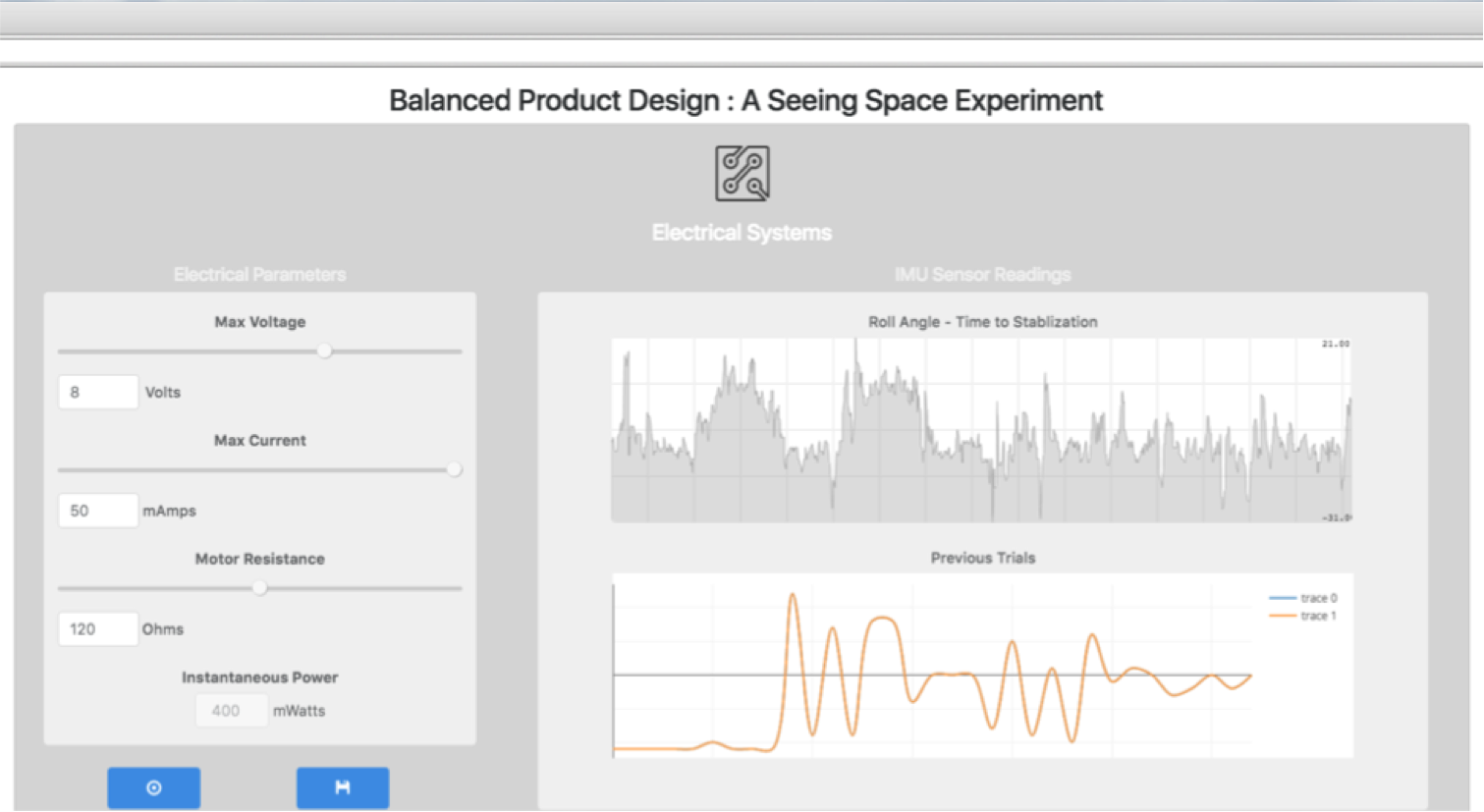Screen dimensions: 1484x812
Task: Focus the Max Voltage Volts input field
Action: coord(98,392)
